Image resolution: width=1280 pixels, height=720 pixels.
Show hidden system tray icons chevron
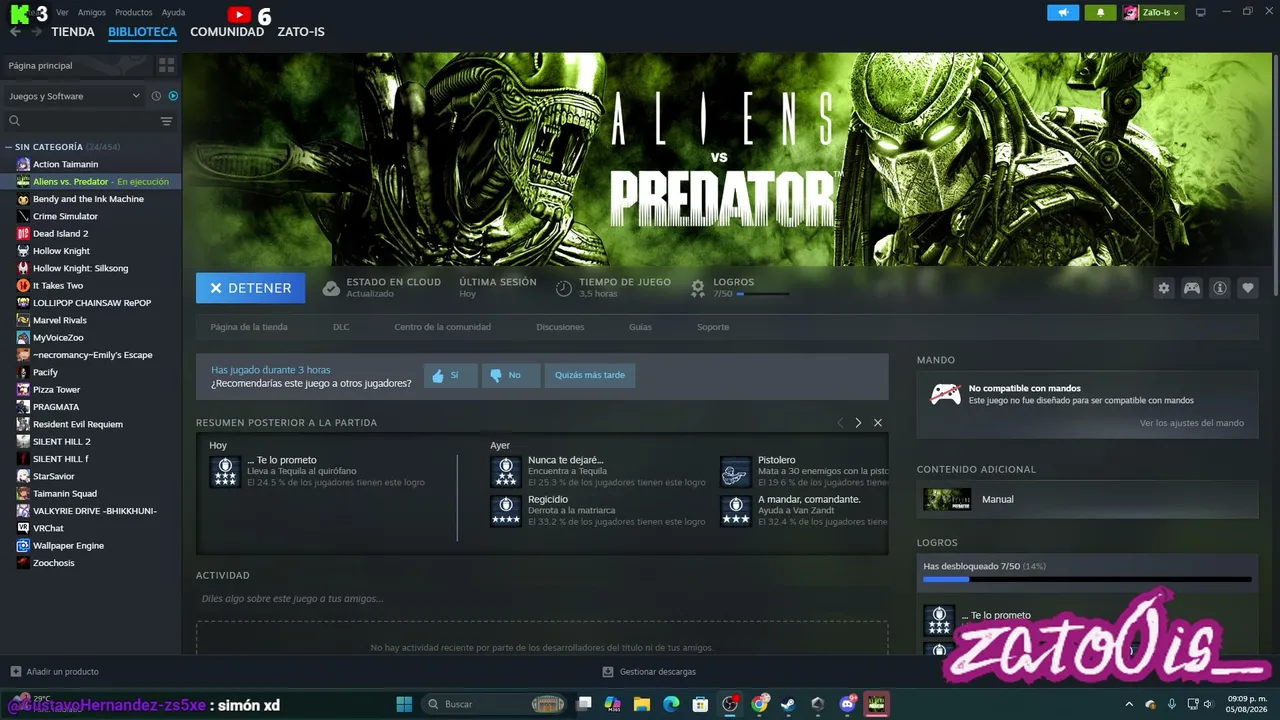pos(1129,704)
